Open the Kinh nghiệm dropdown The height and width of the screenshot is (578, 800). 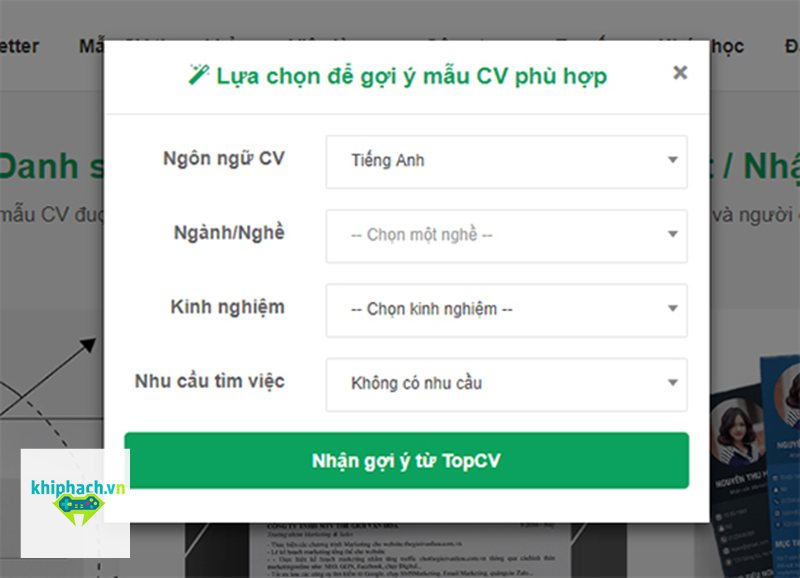(507, 310)
